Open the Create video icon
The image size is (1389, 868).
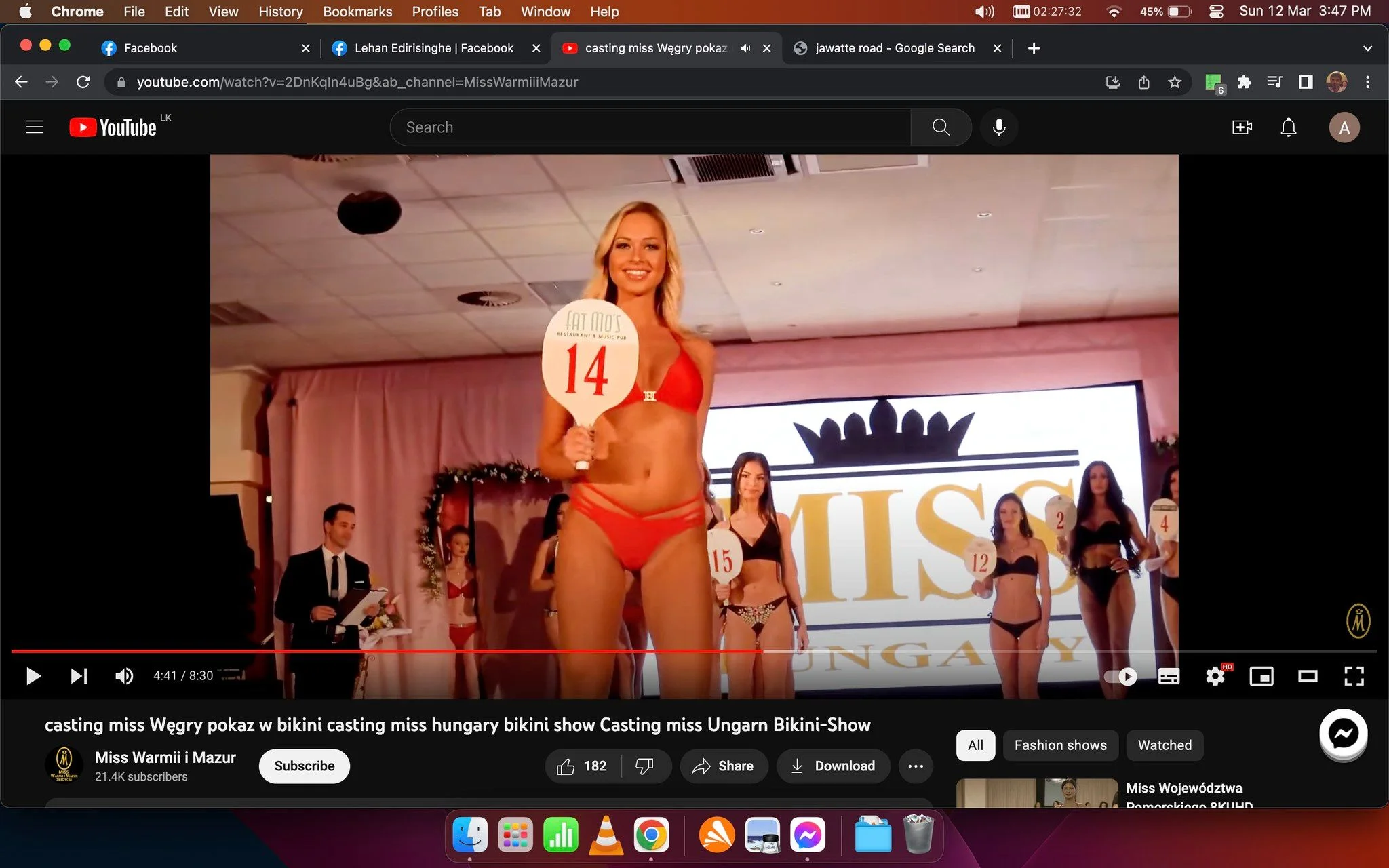tap(1242, 127)
